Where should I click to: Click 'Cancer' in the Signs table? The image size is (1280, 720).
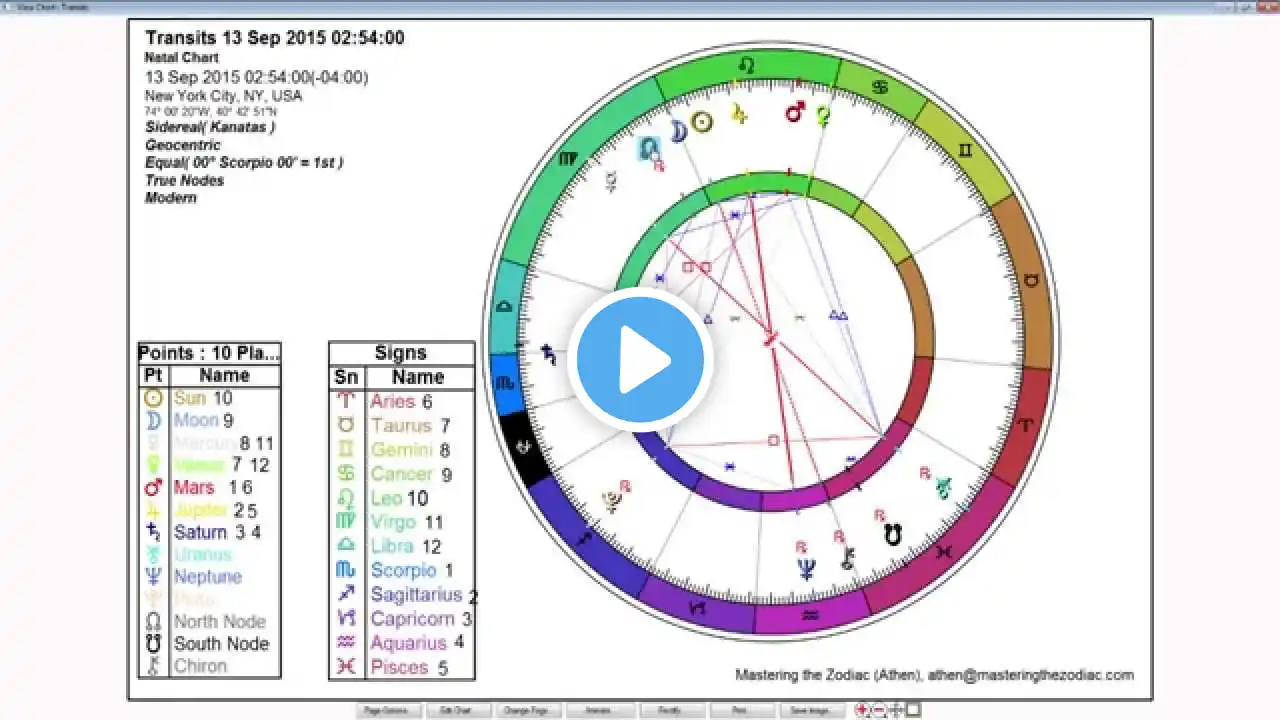[401, 474]
